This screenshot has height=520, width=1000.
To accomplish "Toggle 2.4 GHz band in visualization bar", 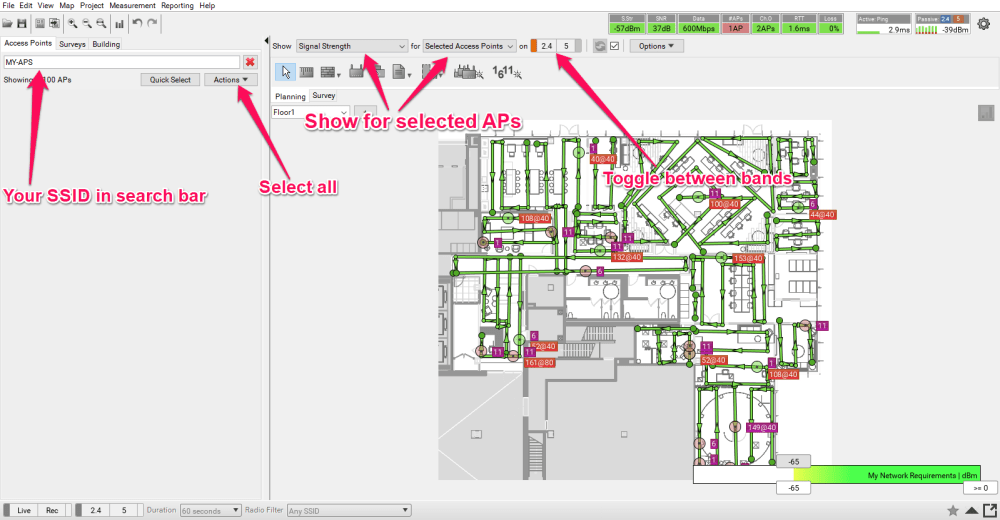I will 547,46.
